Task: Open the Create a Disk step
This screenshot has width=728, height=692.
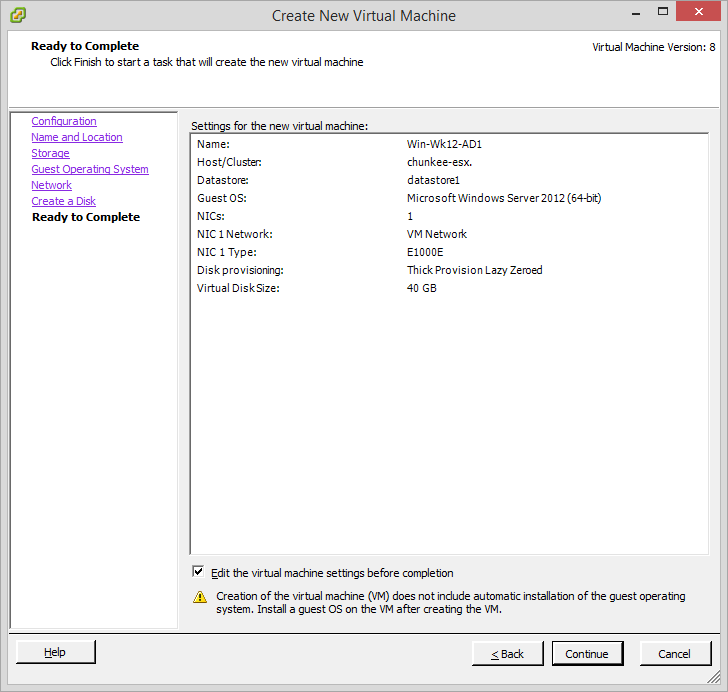Action: [64, 201]
